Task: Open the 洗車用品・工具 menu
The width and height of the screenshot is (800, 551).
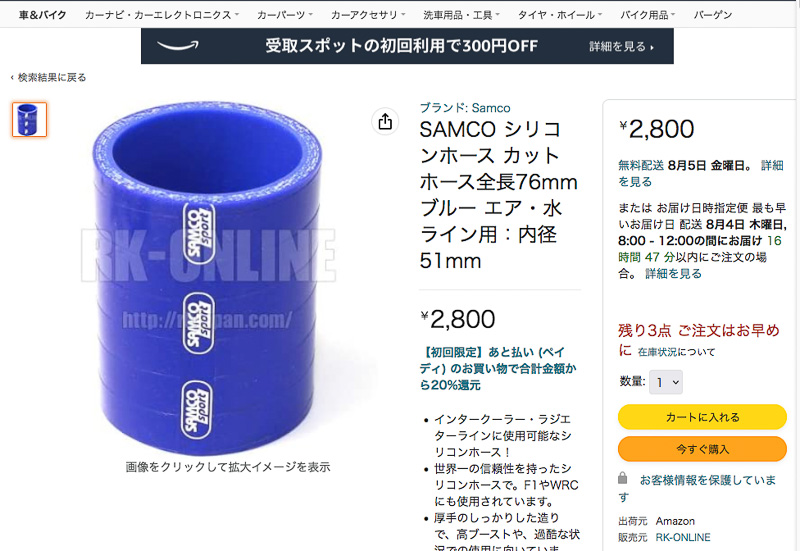Action: 461,15
